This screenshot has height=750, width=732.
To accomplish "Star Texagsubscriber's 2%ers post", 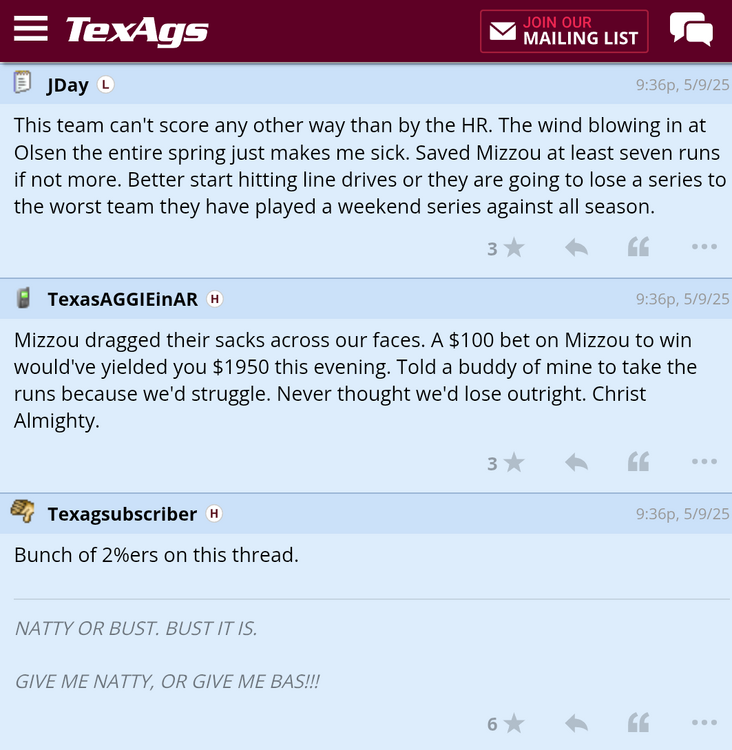I will click(514, 723).
